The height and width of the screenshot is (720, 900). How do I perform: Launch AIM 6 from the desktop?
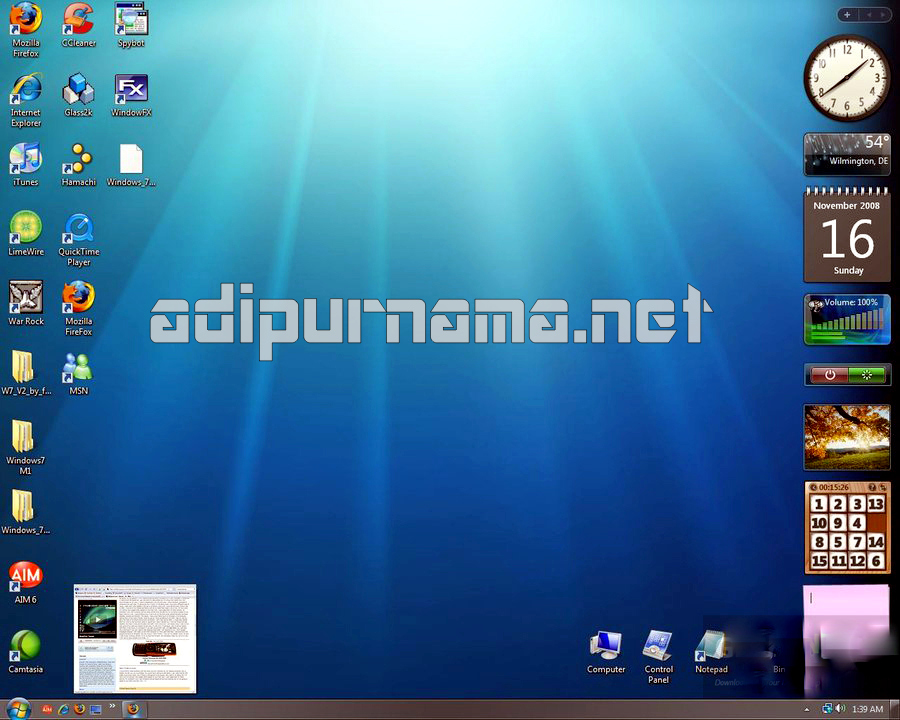click(25, 582)
